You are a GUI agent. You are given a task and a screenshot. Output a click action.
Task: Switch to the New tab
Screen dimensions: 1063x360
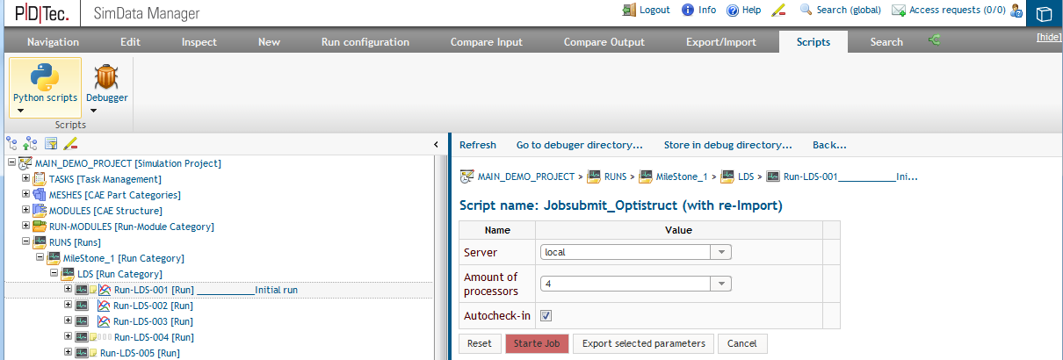(269, 42)
